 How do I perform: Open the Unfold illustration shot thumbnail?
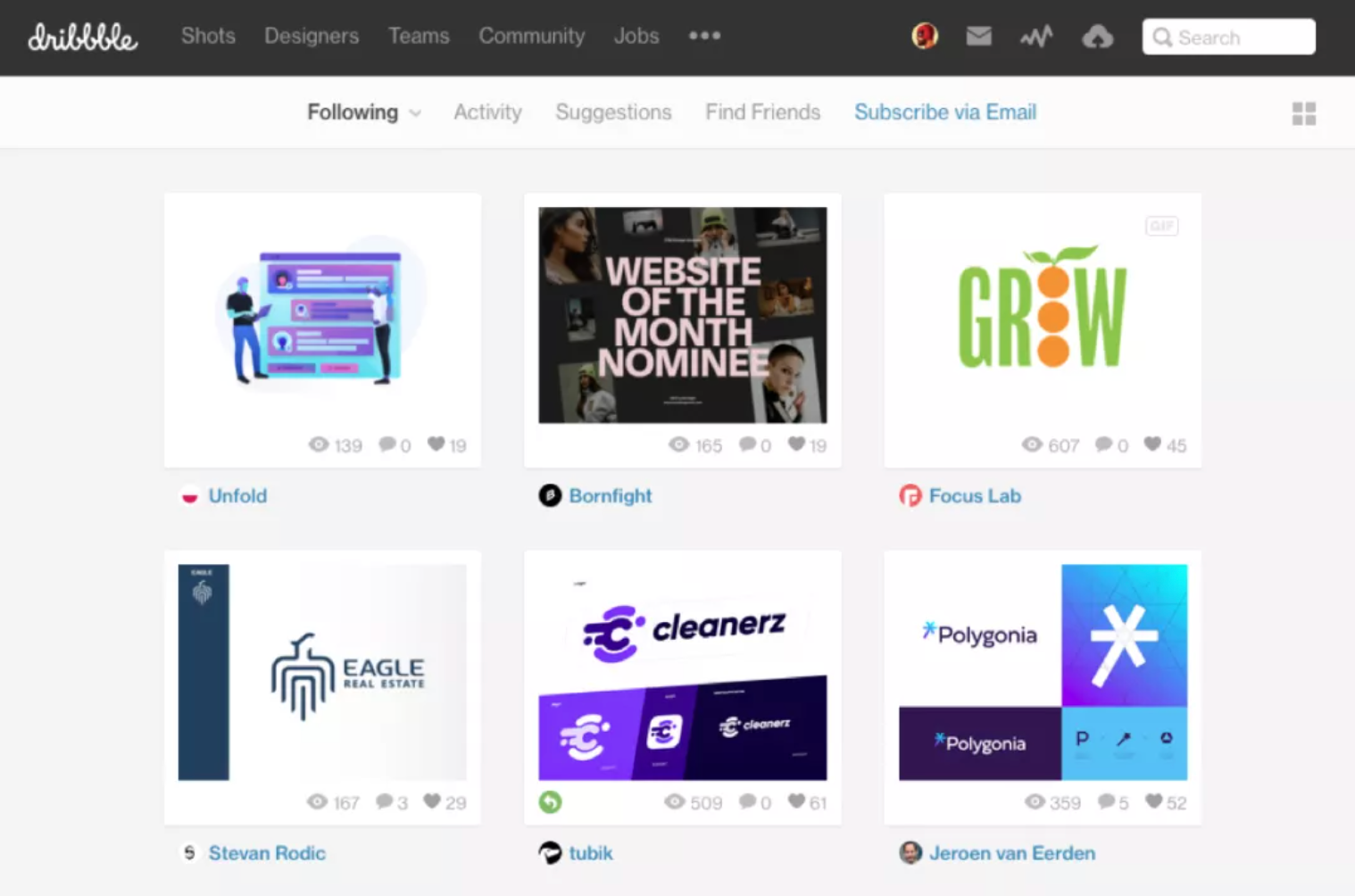pyautogui.click(x=322, y=315)
